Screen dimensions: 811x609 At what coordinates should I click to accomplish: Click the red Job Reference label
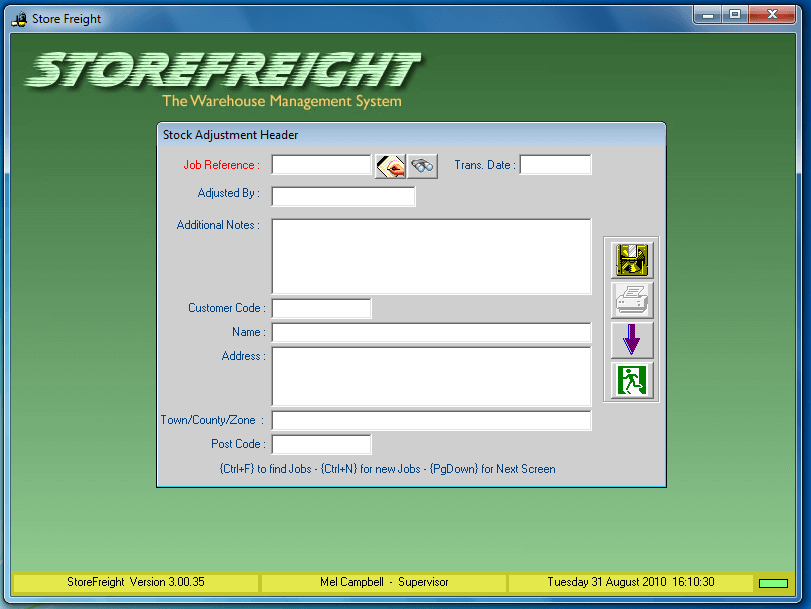pos(221,165)
